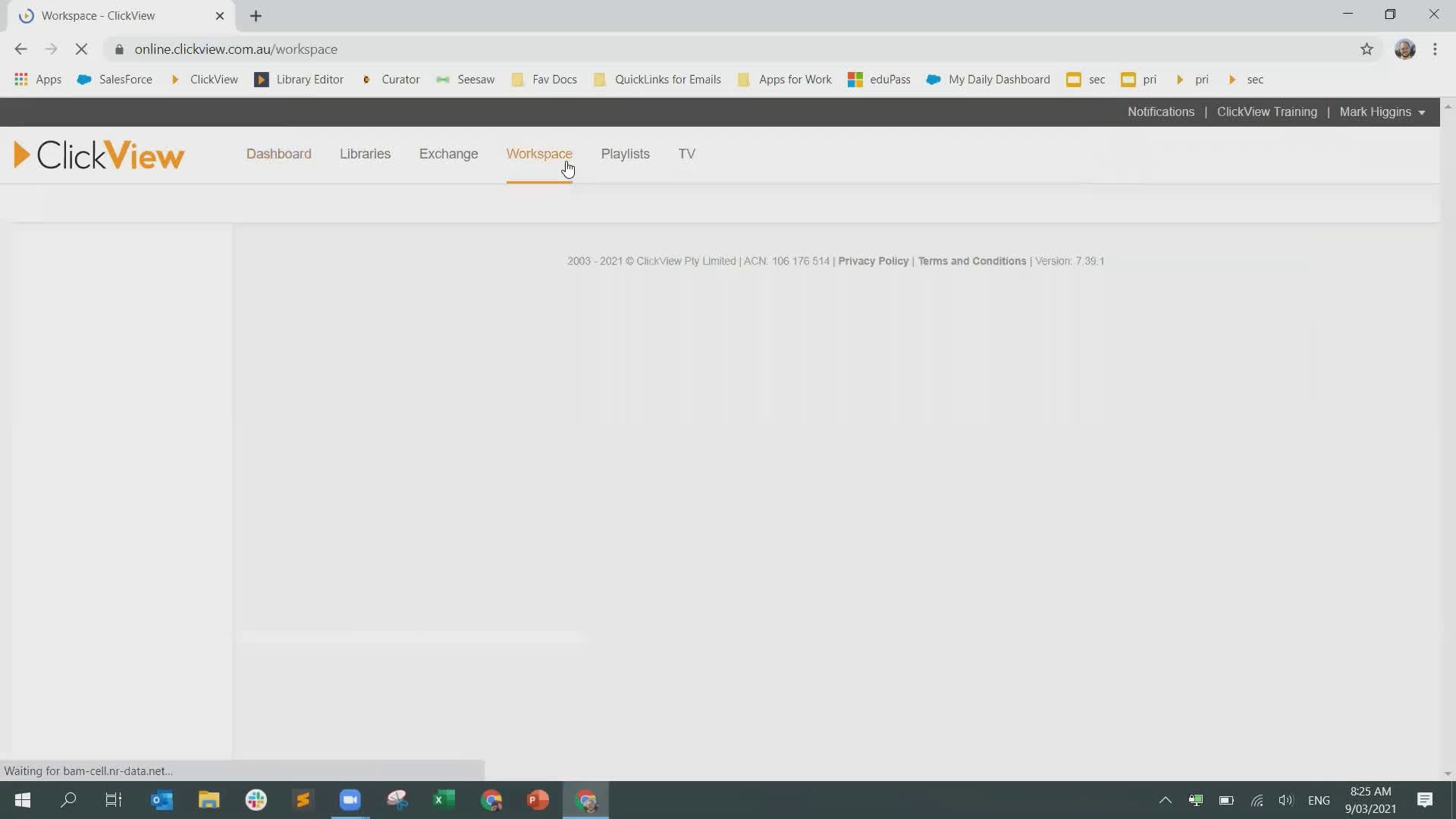Open the Fav Docs bookmark folder
Image resolution: width=1456 pixels, height=819 pixels.
[x=544, y=80]
